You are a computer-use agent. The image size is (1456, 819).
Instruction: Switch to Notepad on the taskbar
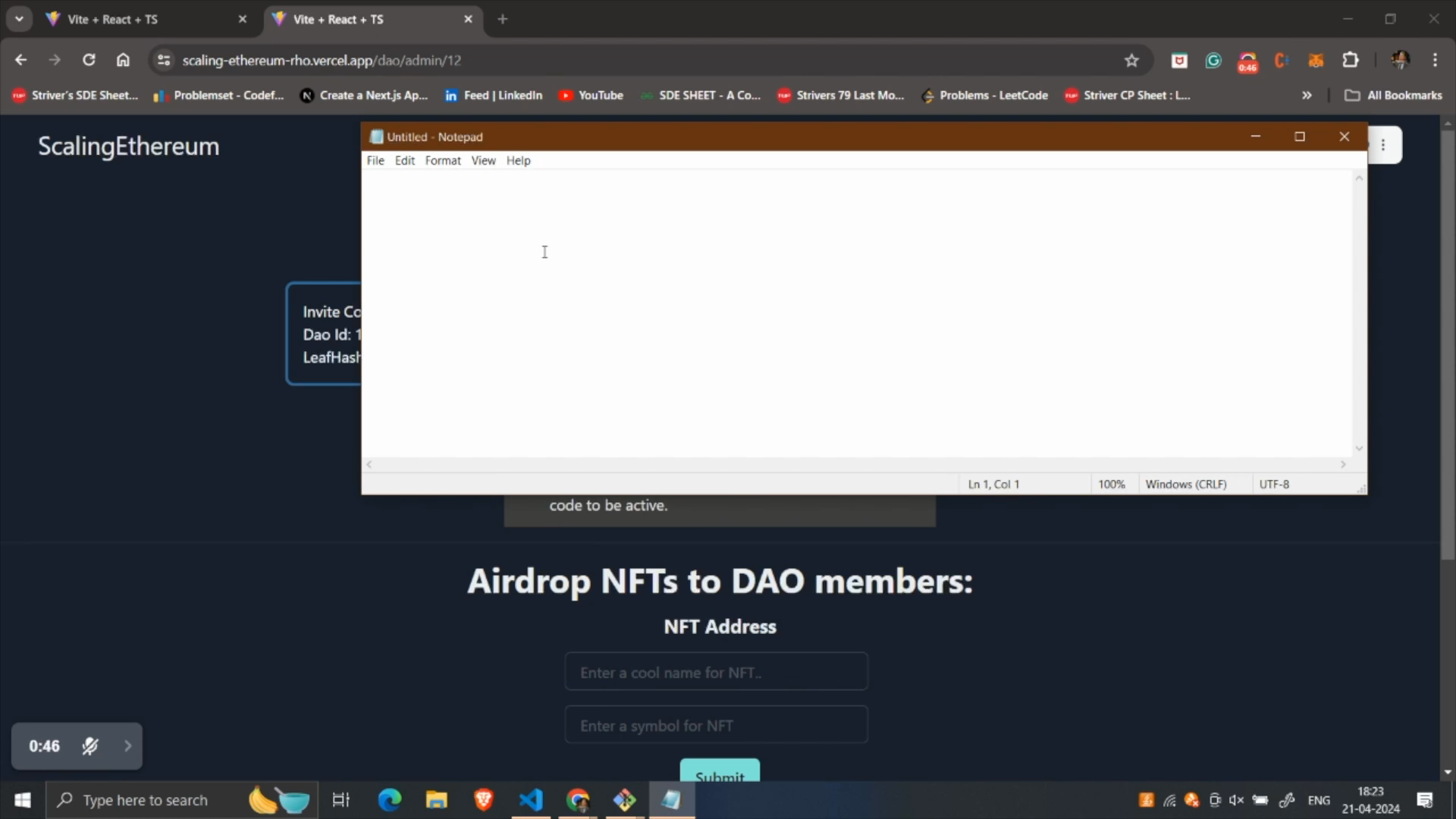(x=672, y=800)
